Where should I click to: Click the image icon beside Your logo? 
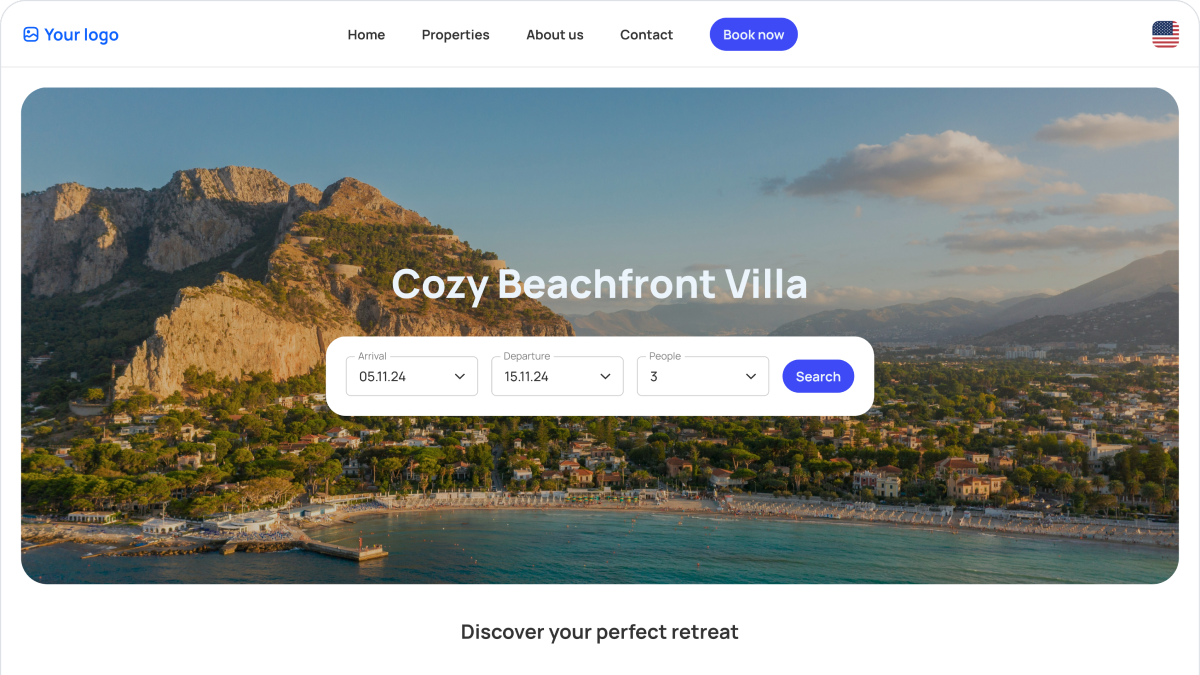tap(31, 35)
